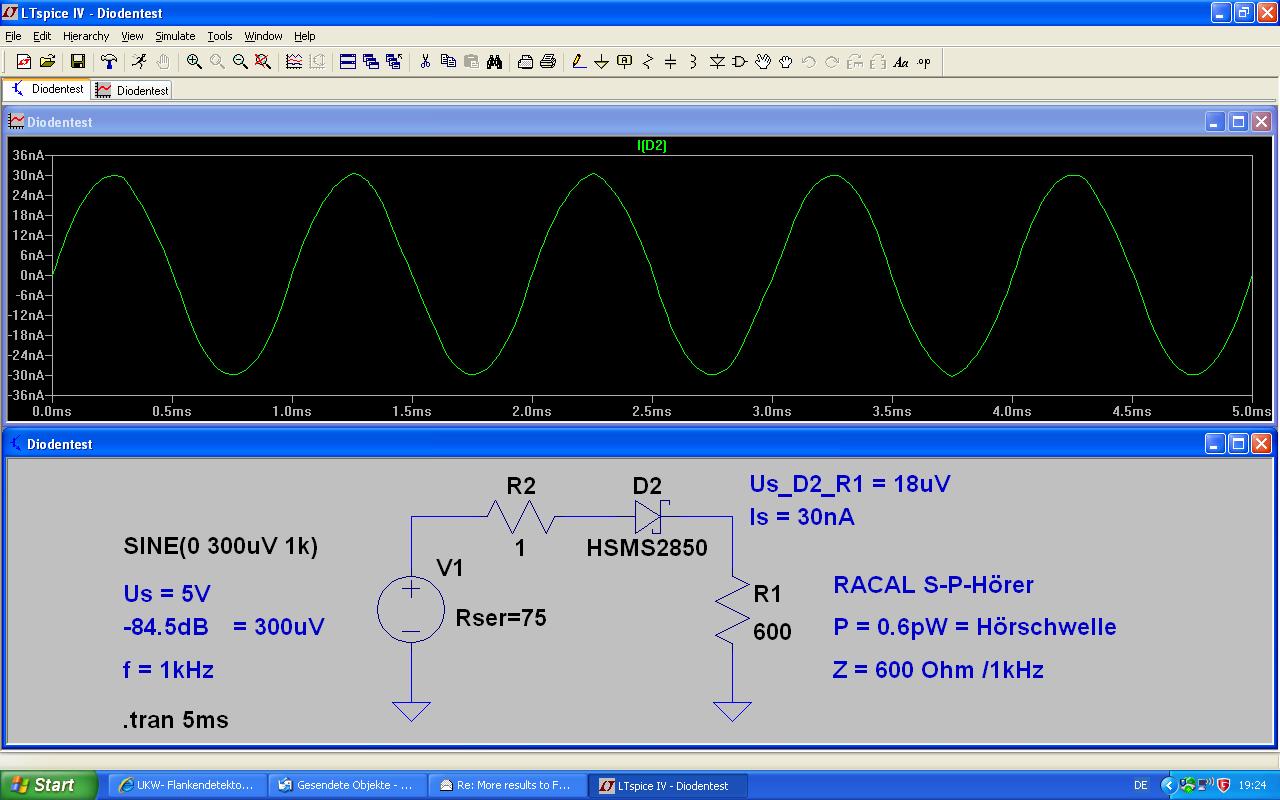Image resolution: width=1280 pixels, height=800 pixels.
Task: Click the Run simulation icon
Action: coord(139,62)
